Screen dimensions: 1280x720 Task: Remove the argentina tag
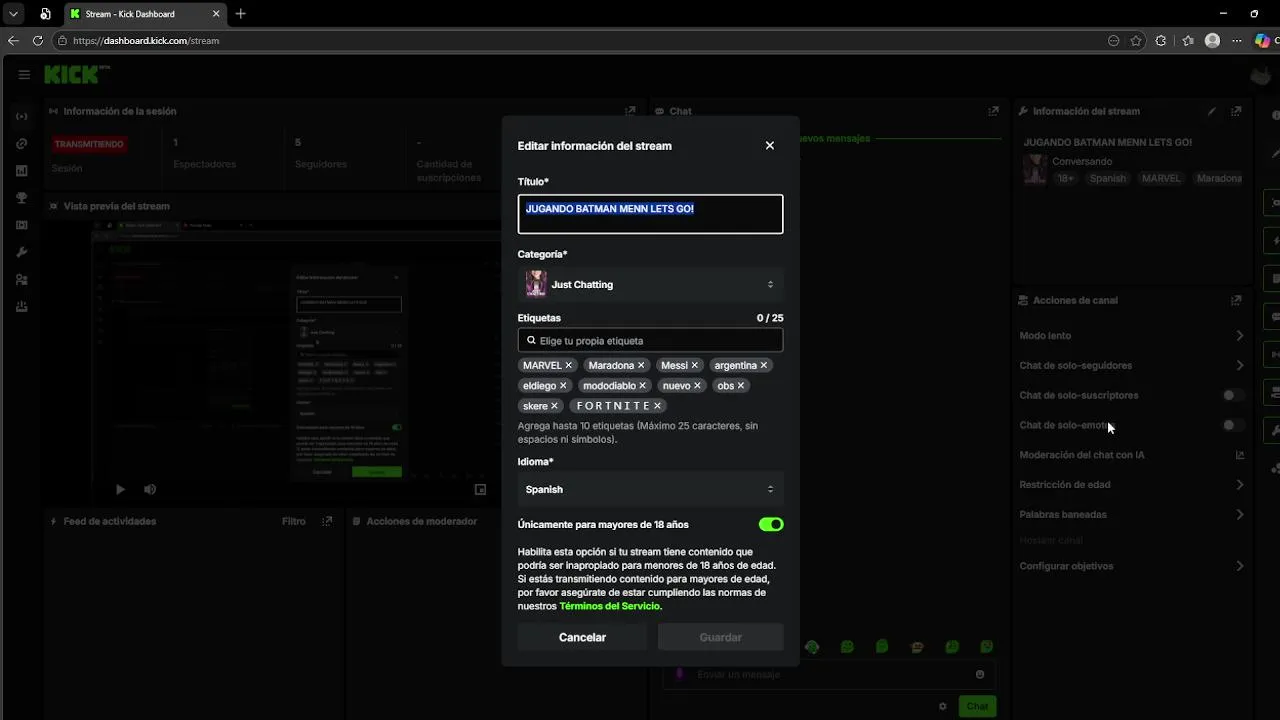point(764,366)
